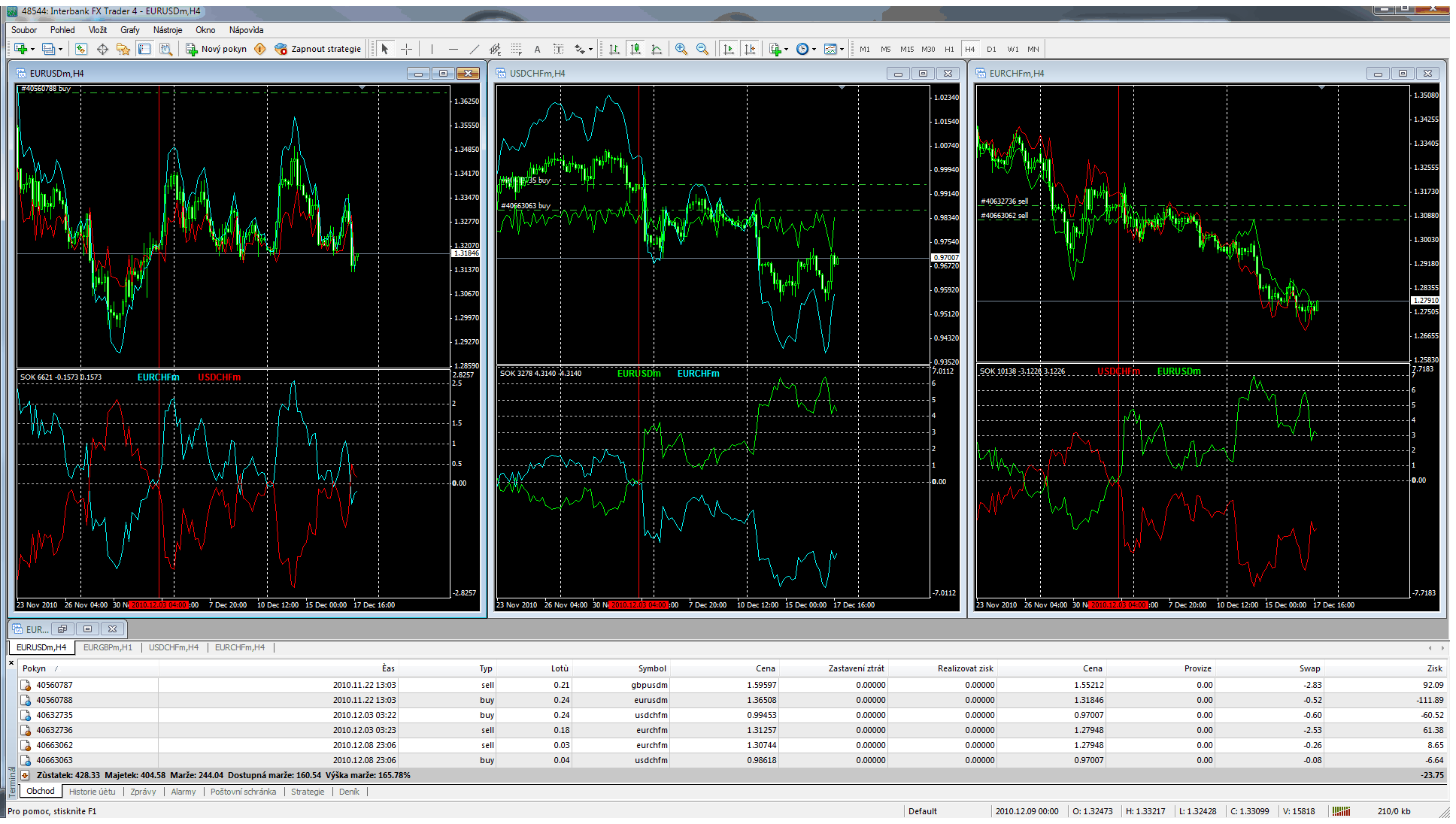The width and height of the screenshot is (1456, 824).
Task: Select the Text Label tool
Action: pyautogui.click(x=558, y=49)
